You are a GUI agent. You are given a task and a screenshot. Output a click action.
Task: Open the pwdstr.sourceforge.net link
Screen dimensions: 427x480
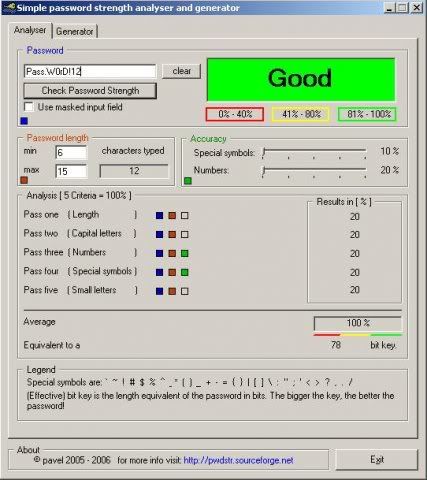point(238,460)
